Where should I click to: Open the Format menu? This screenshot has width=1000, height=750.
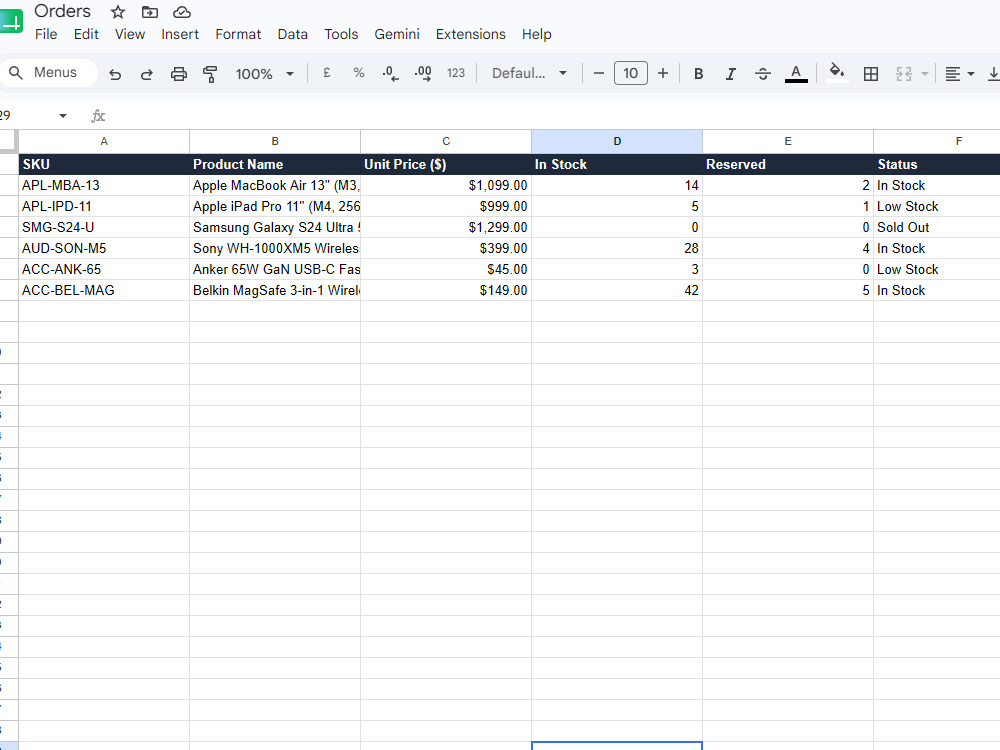(x=238, y=34)
